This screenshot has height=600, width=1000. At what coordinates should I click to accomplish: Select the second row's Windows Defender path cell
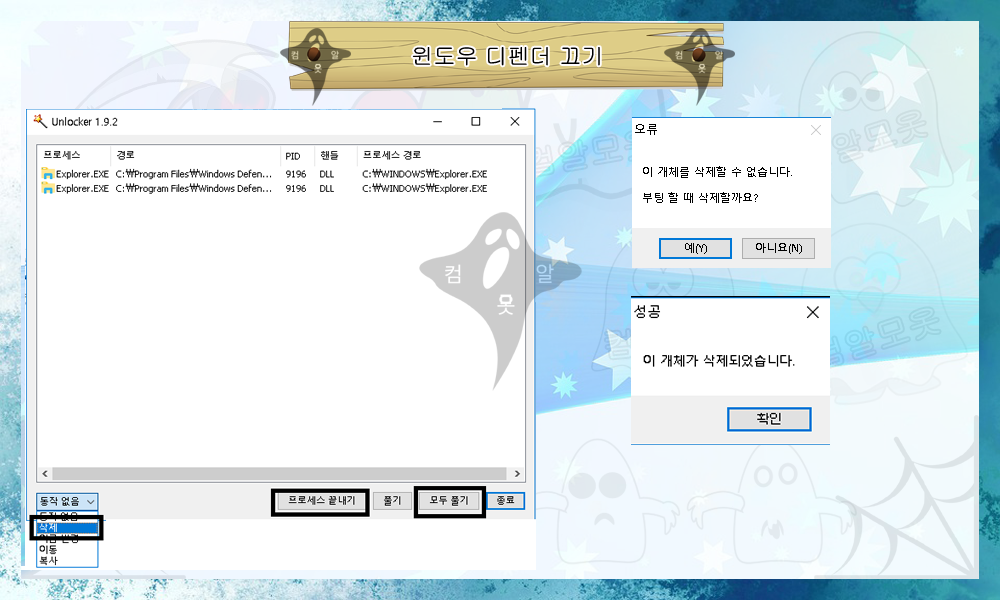click(x=194, y=188)
